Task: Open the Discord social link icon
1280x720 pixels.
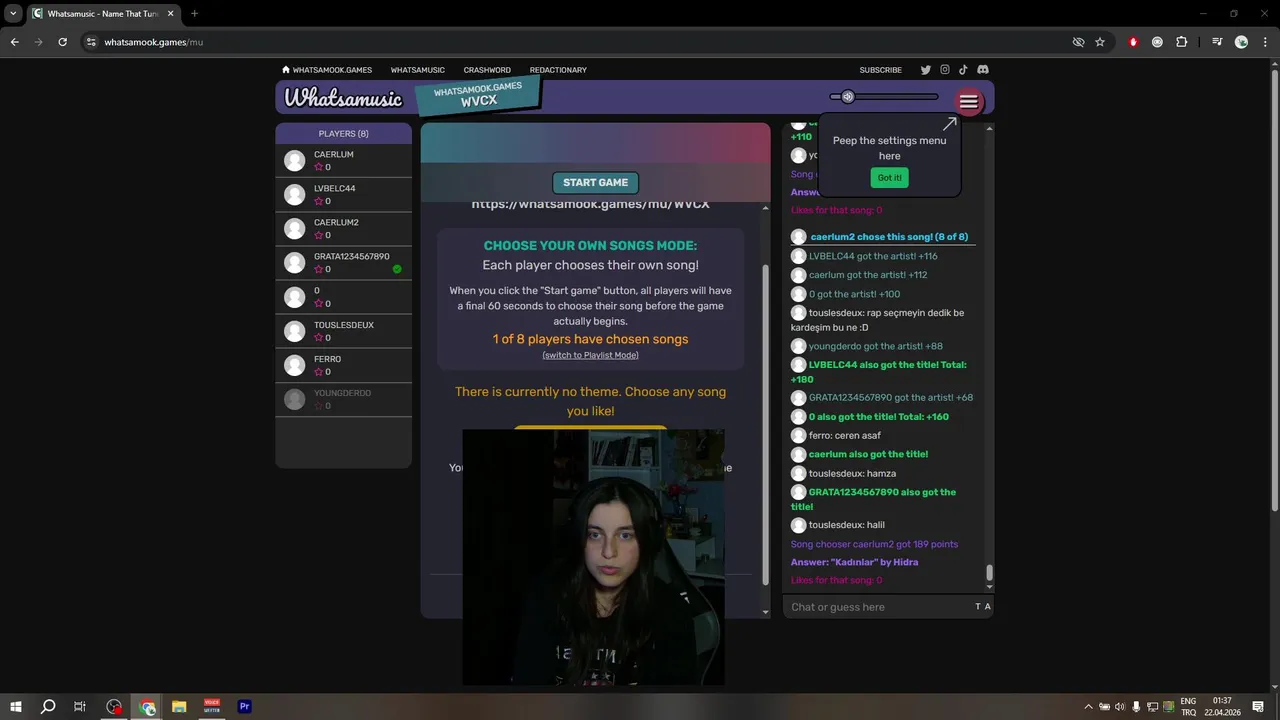Action: (x=983, y=70)
